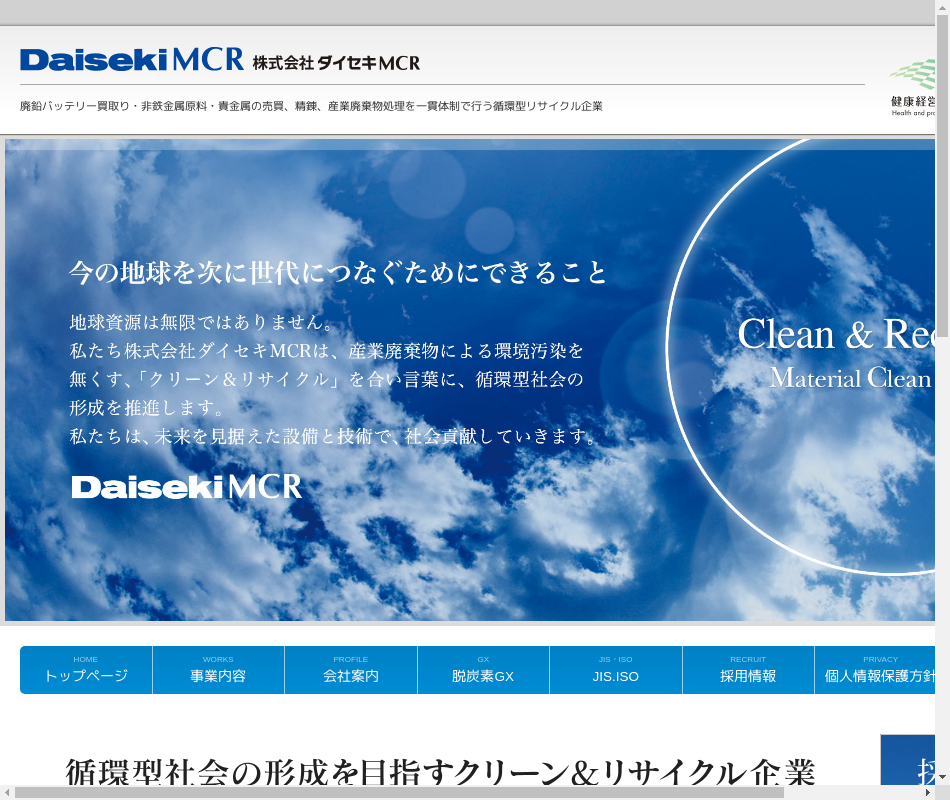Open the トップページ home menu item
Screen dimensions: 950x800
[86, 670]
